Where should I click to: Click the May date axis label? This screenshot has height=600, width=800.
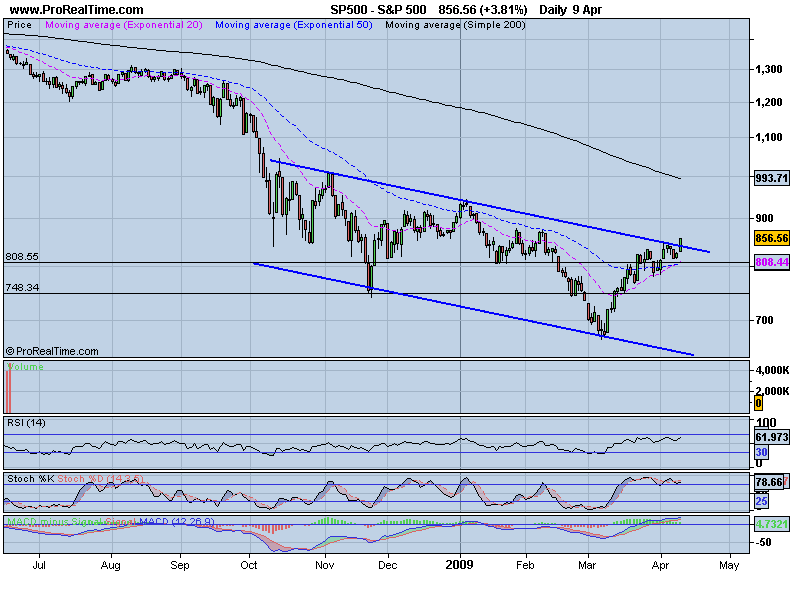(729, 565)
